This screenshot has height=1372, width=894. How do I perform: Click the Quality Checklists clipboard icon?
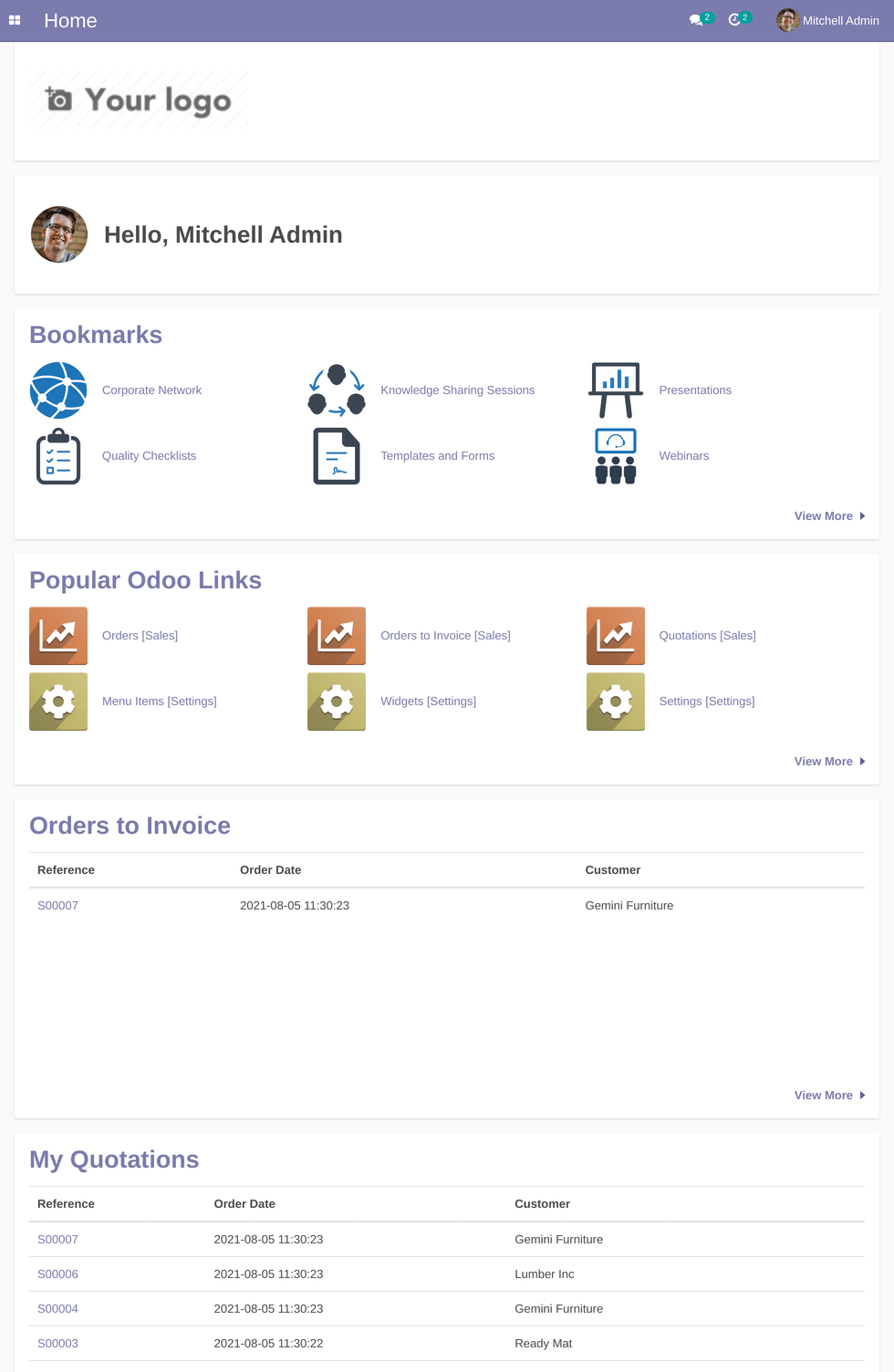click(x=58, y=455)
